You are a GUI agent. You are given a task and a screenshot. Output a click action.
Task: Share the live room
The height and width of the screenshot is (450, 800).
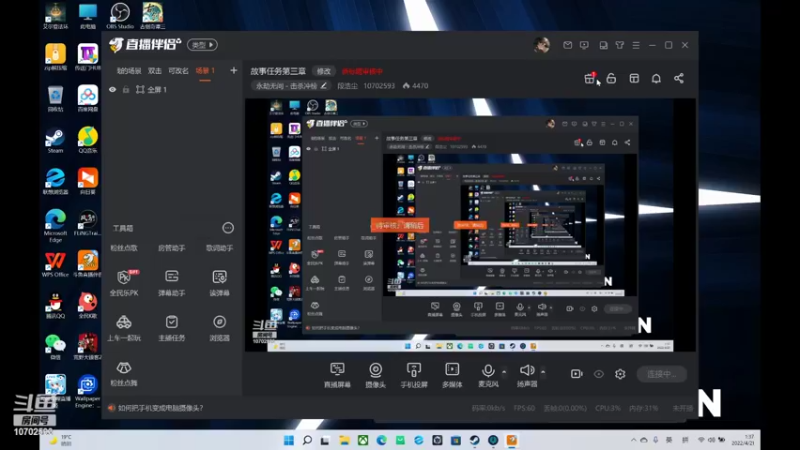(x=679, y=78)
